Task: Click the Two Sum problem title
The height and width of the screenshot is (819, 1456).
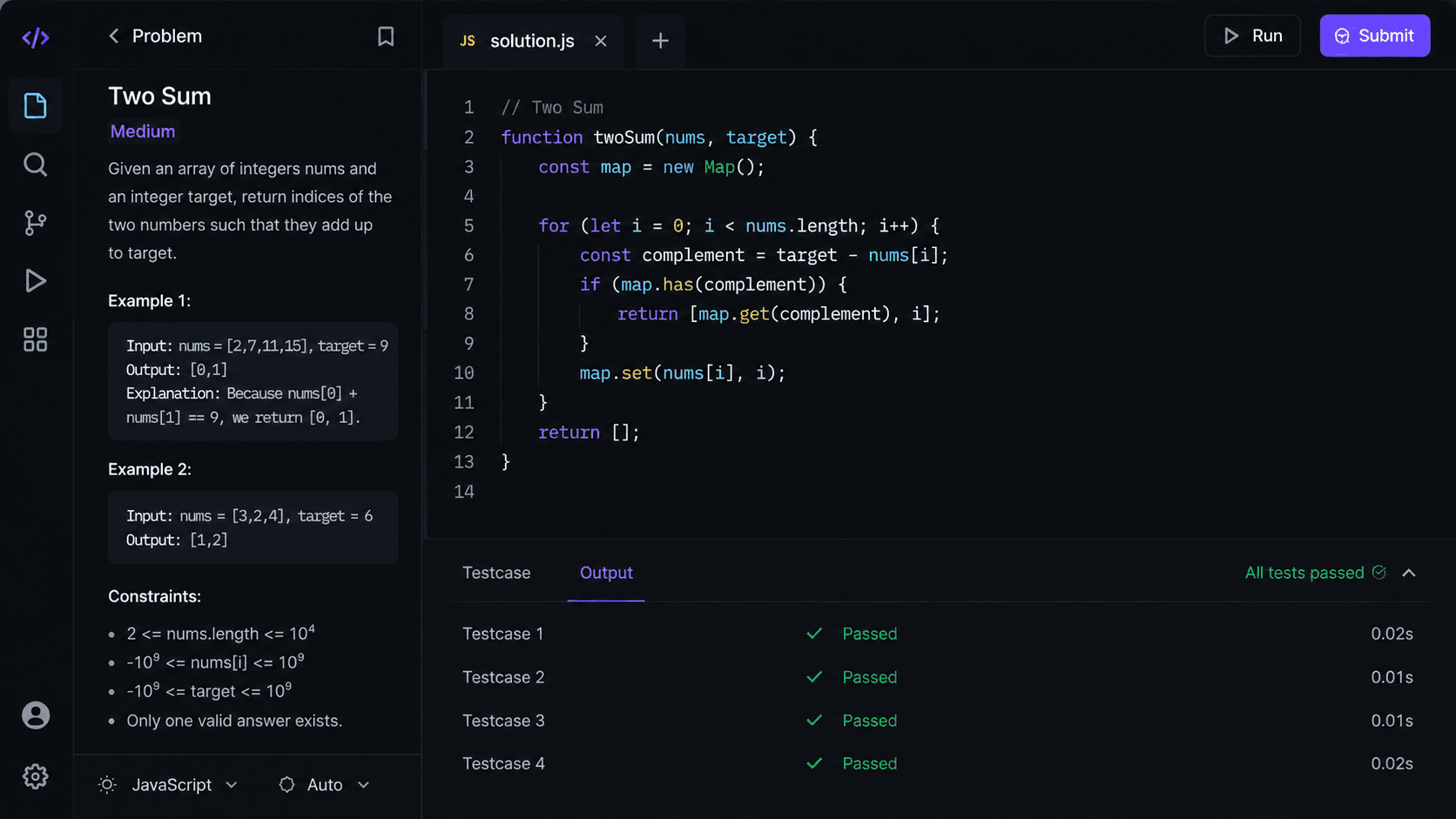Action: pos(159,96)
